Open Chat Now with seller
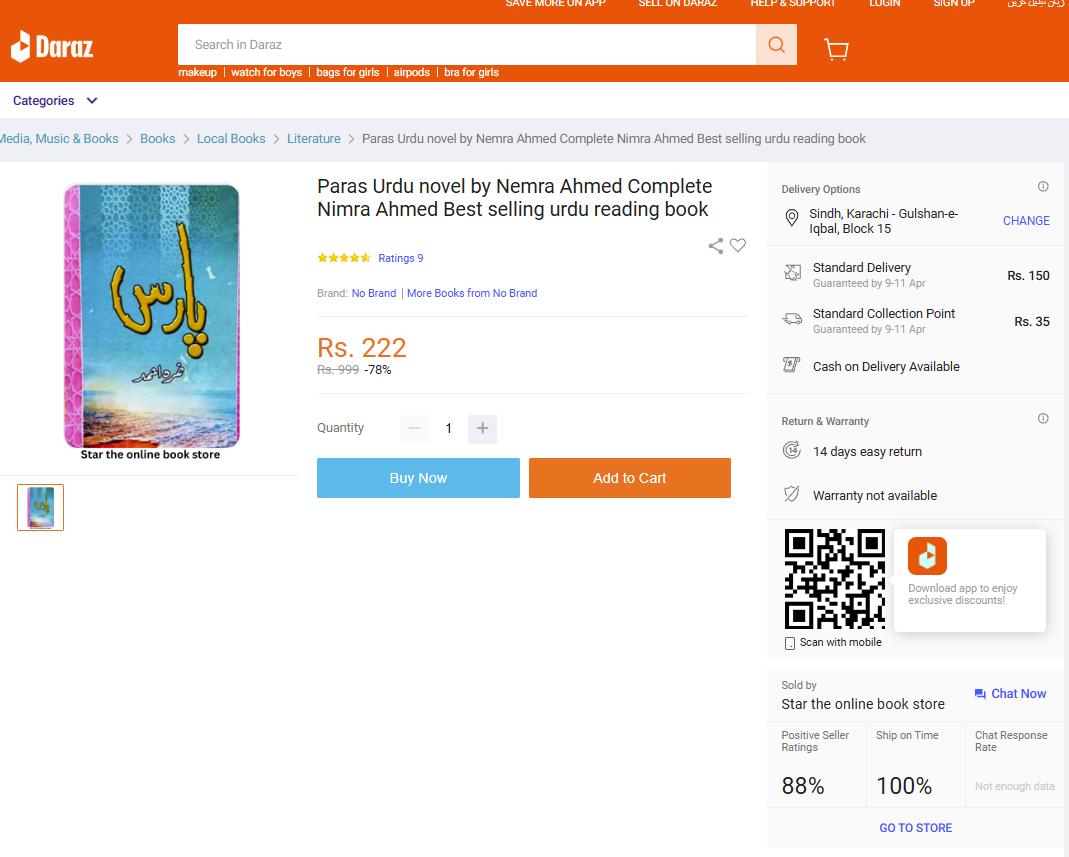The height and width of the screenshot is (857, 1069). [1010, 693]
